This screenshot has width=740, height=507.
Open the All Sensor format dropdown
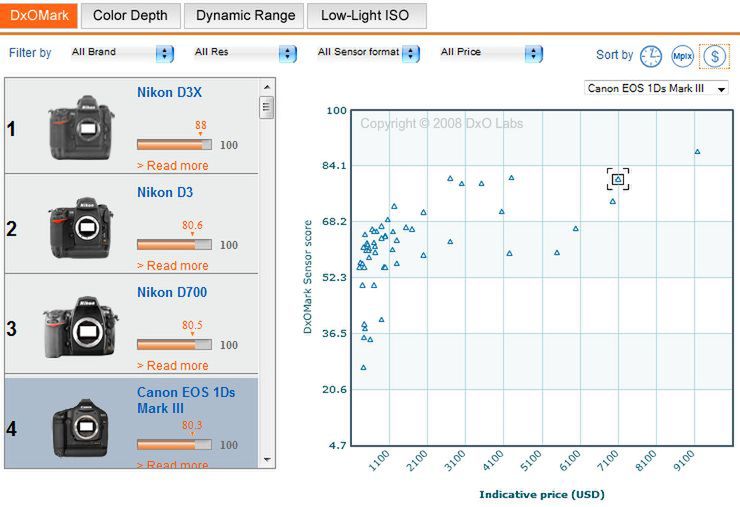(368, 53)
